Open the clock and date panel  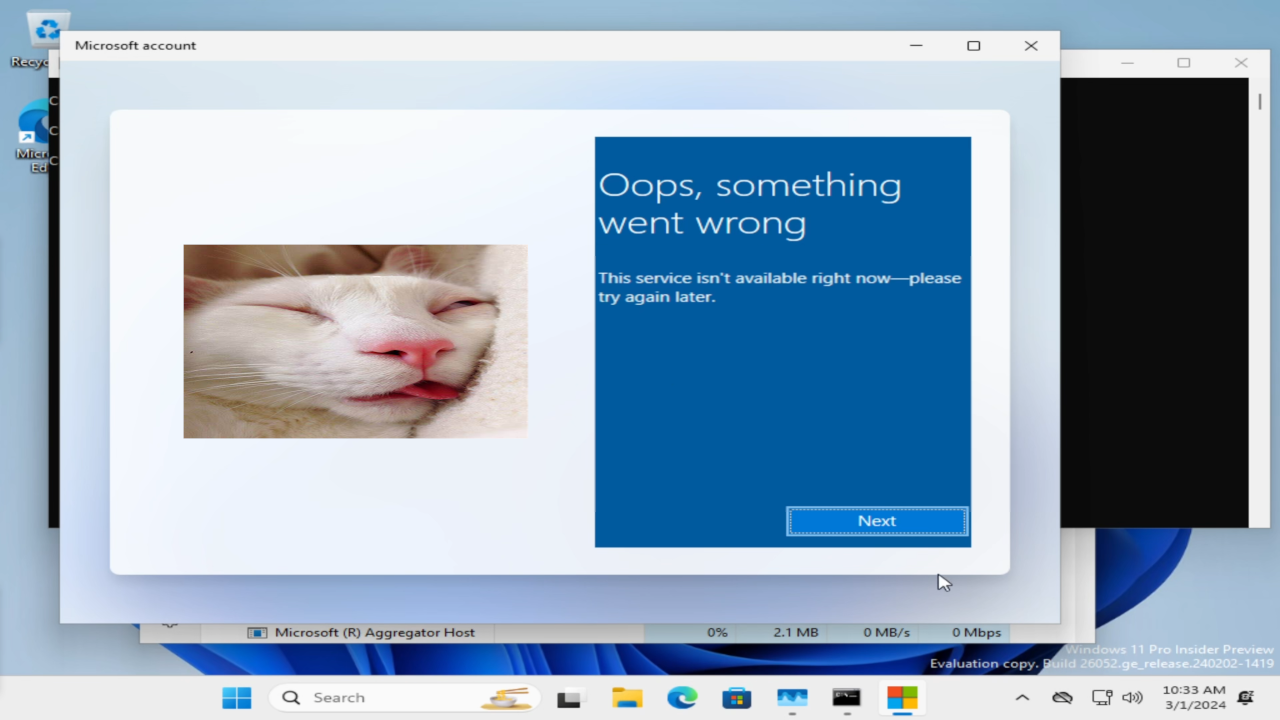point(1194,697)
